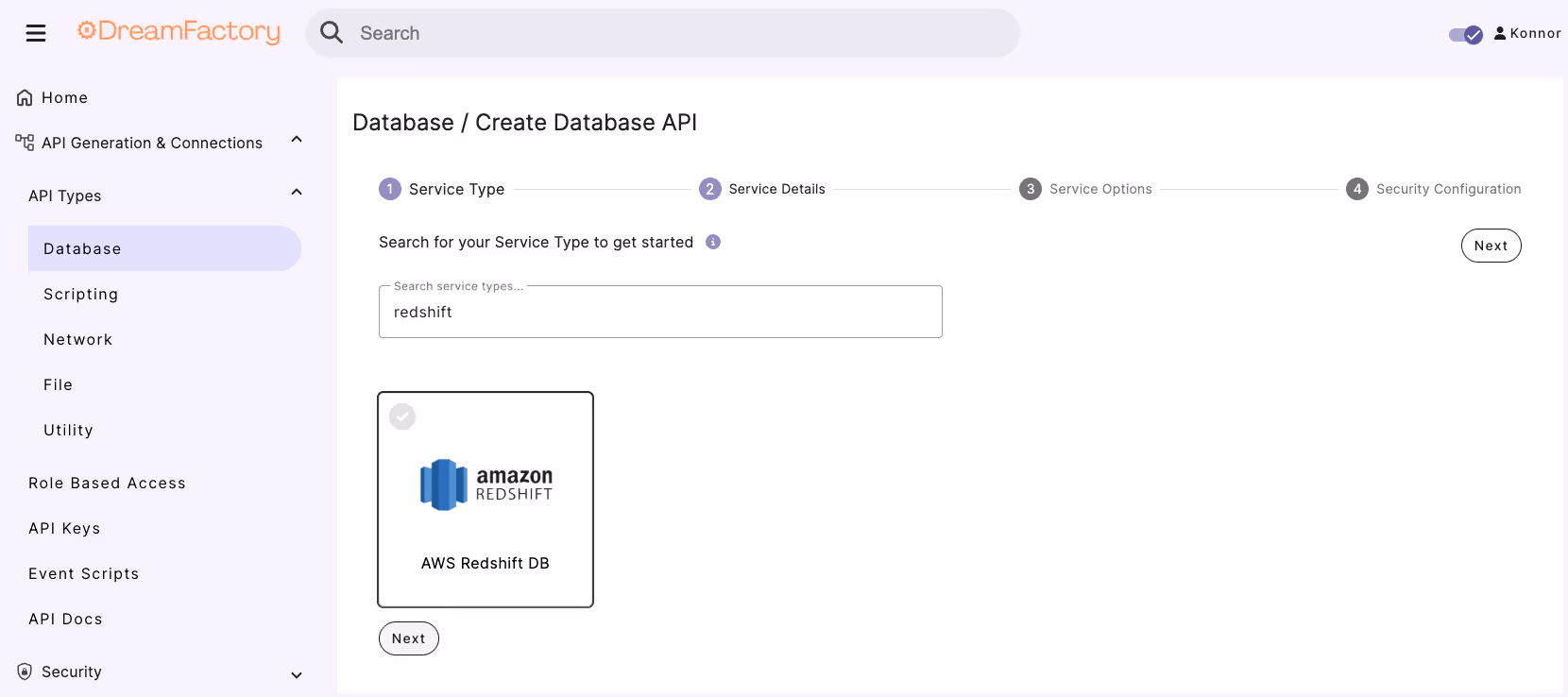Select the Service Details step label

[x=777, y=189]
